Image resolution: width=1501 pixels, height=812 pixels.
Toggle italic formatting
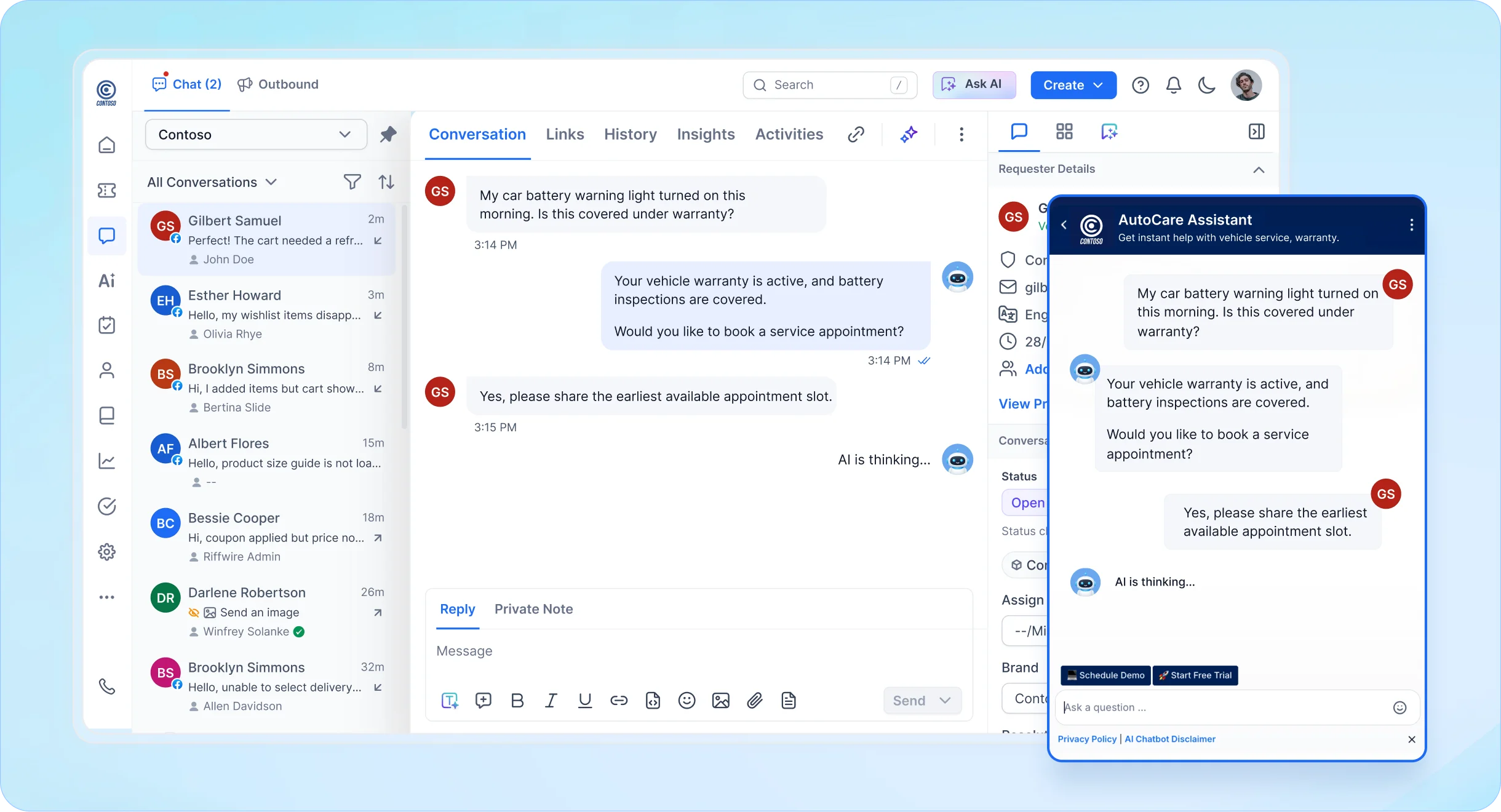[x=551, y=701]
